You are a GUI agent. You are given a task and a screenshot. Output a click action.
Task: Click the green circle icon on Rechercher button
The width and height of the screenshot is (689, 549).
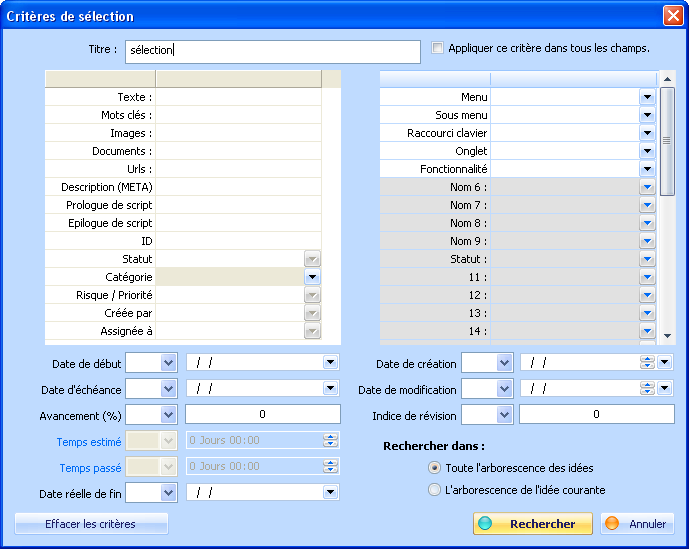click(485, 524)
